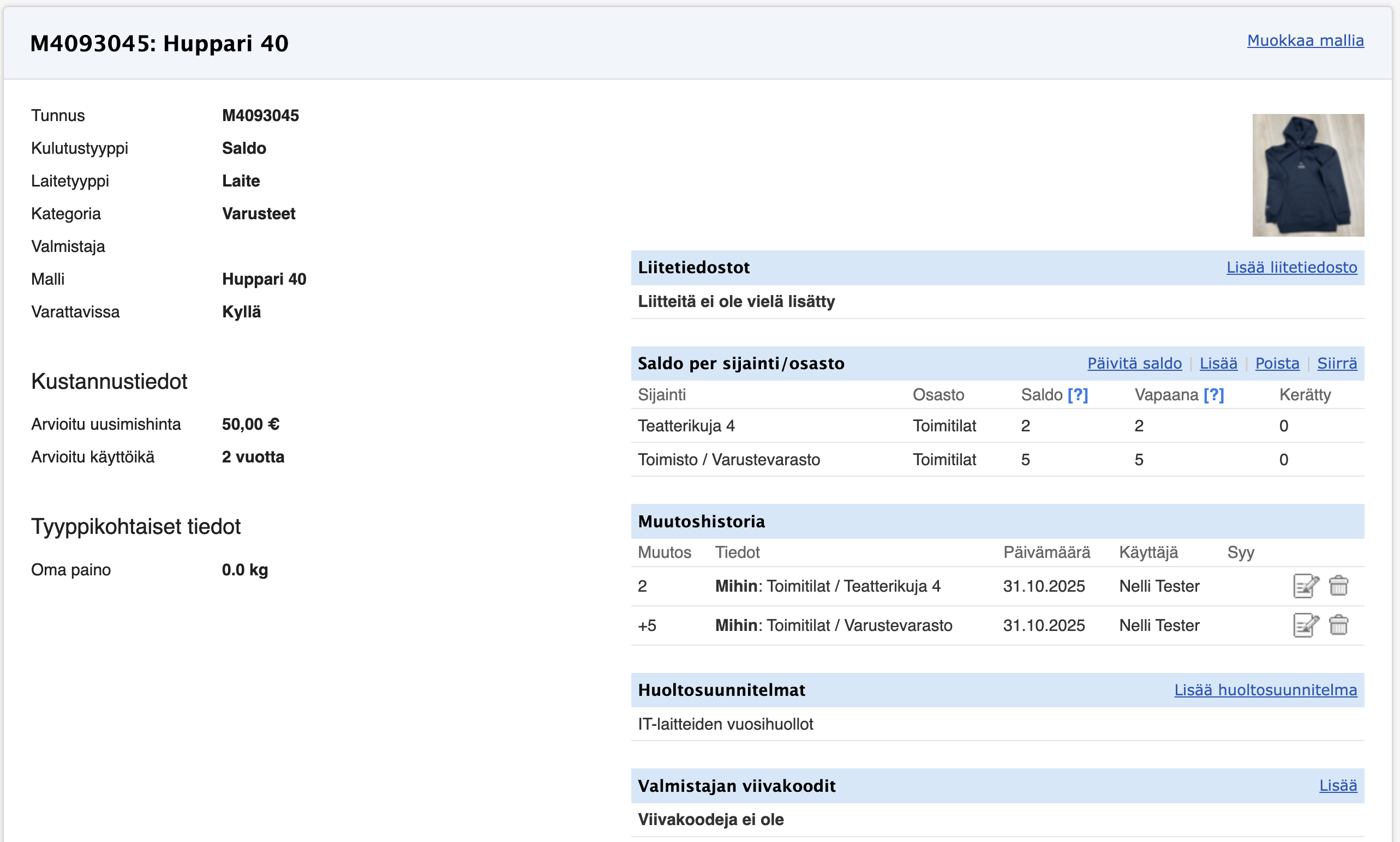Image resolution: width=1400 pixels, height=842 pixels.
Task: Click Muokkaa mallia link
Action: click(1305, 41)
